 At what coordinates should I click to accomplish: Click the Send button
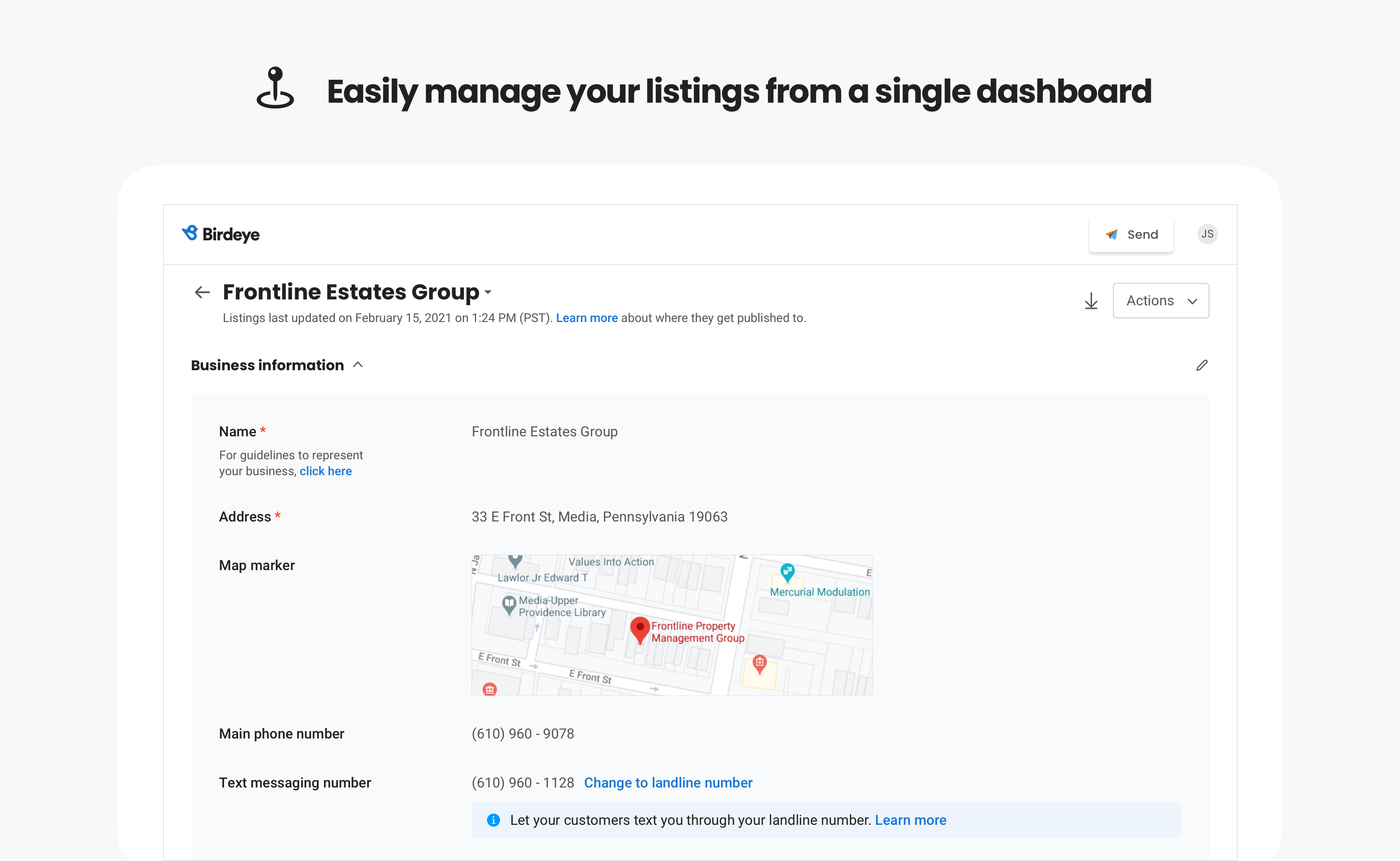1131,234
